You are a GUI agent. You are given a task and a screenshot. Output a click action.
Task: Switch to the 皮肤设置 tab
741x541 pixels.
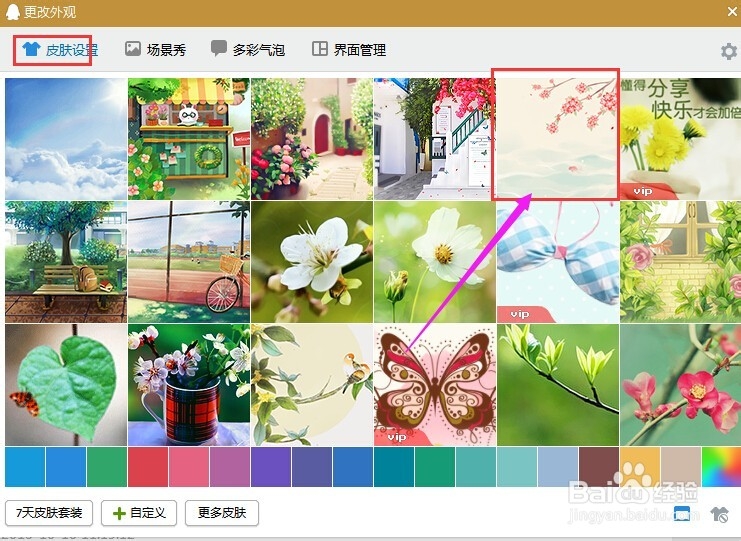click(60, 50)
